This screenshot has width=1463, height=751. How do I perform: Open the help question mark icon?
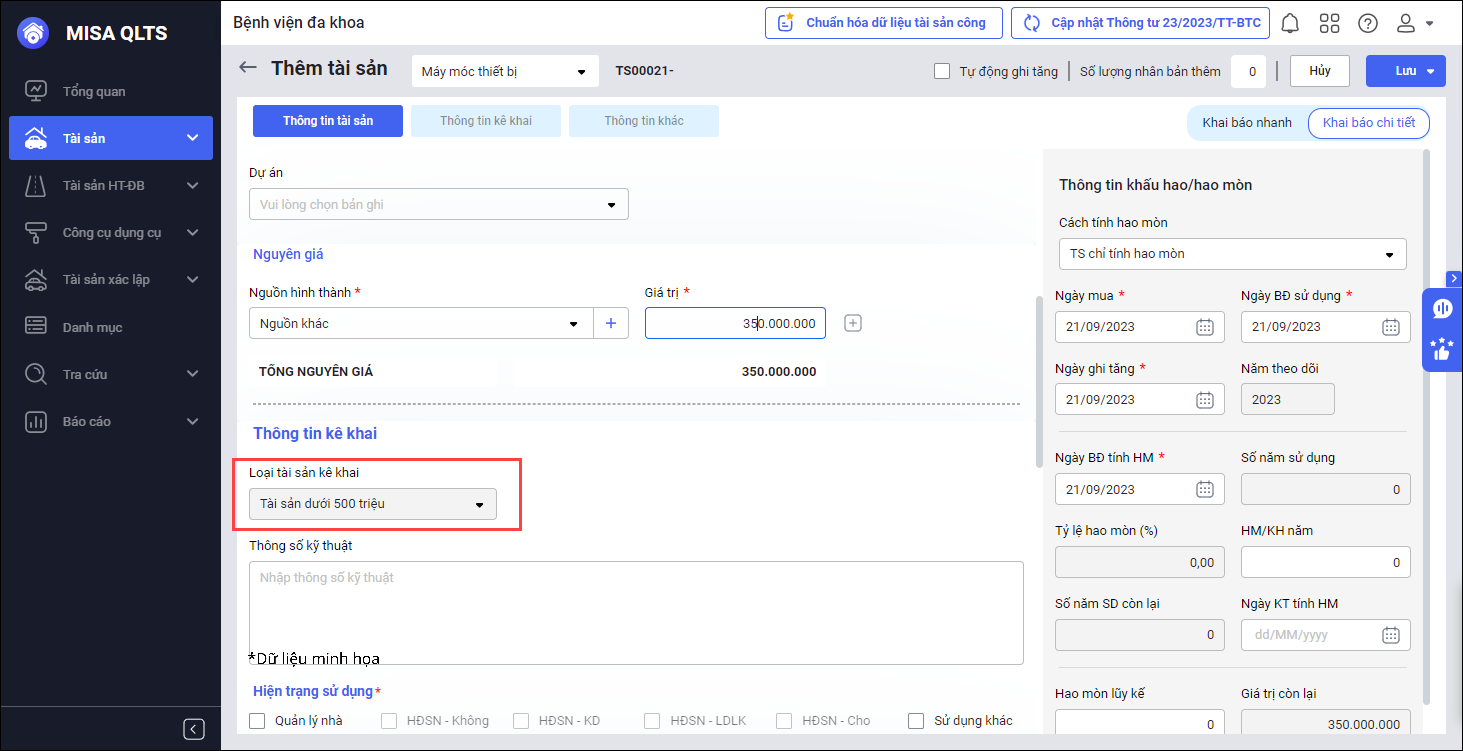point(1367,23)
